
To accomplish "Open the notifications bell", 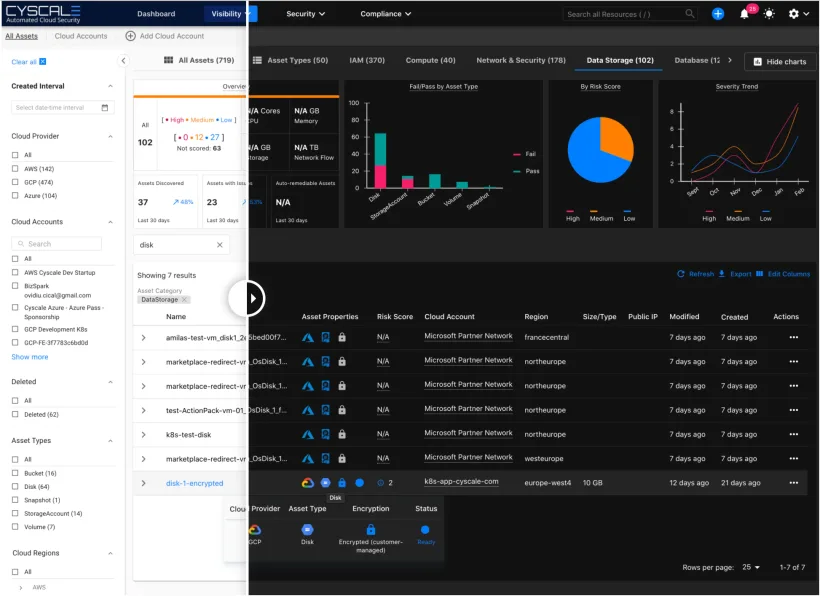I will coord(744,14).
